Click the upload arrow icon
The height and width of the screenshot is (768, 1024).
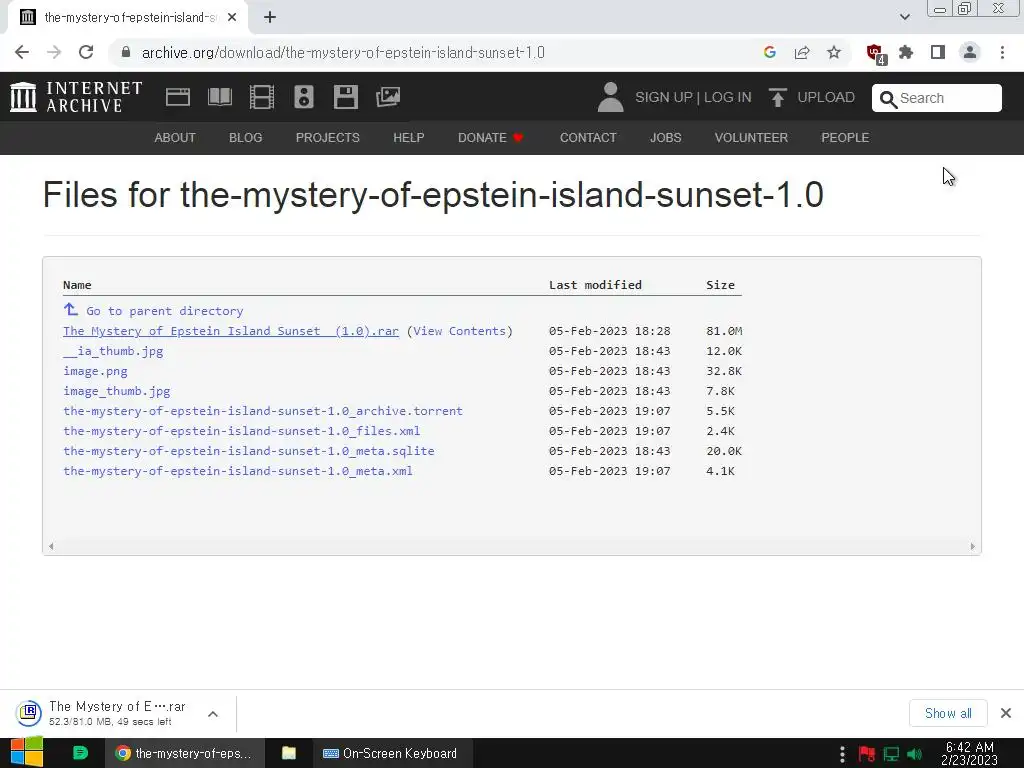coord(777,97)
